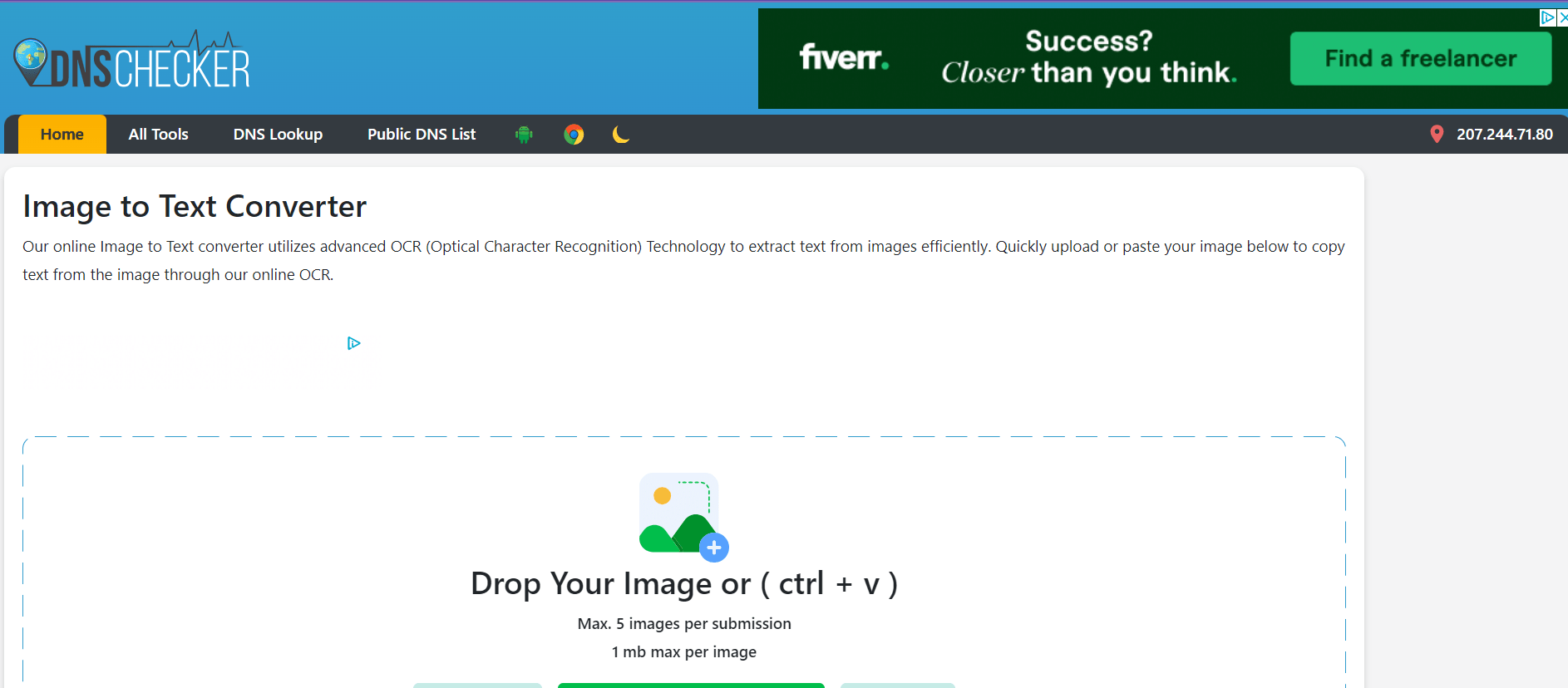Open the Chrome extension icon link

click(574, 135)
